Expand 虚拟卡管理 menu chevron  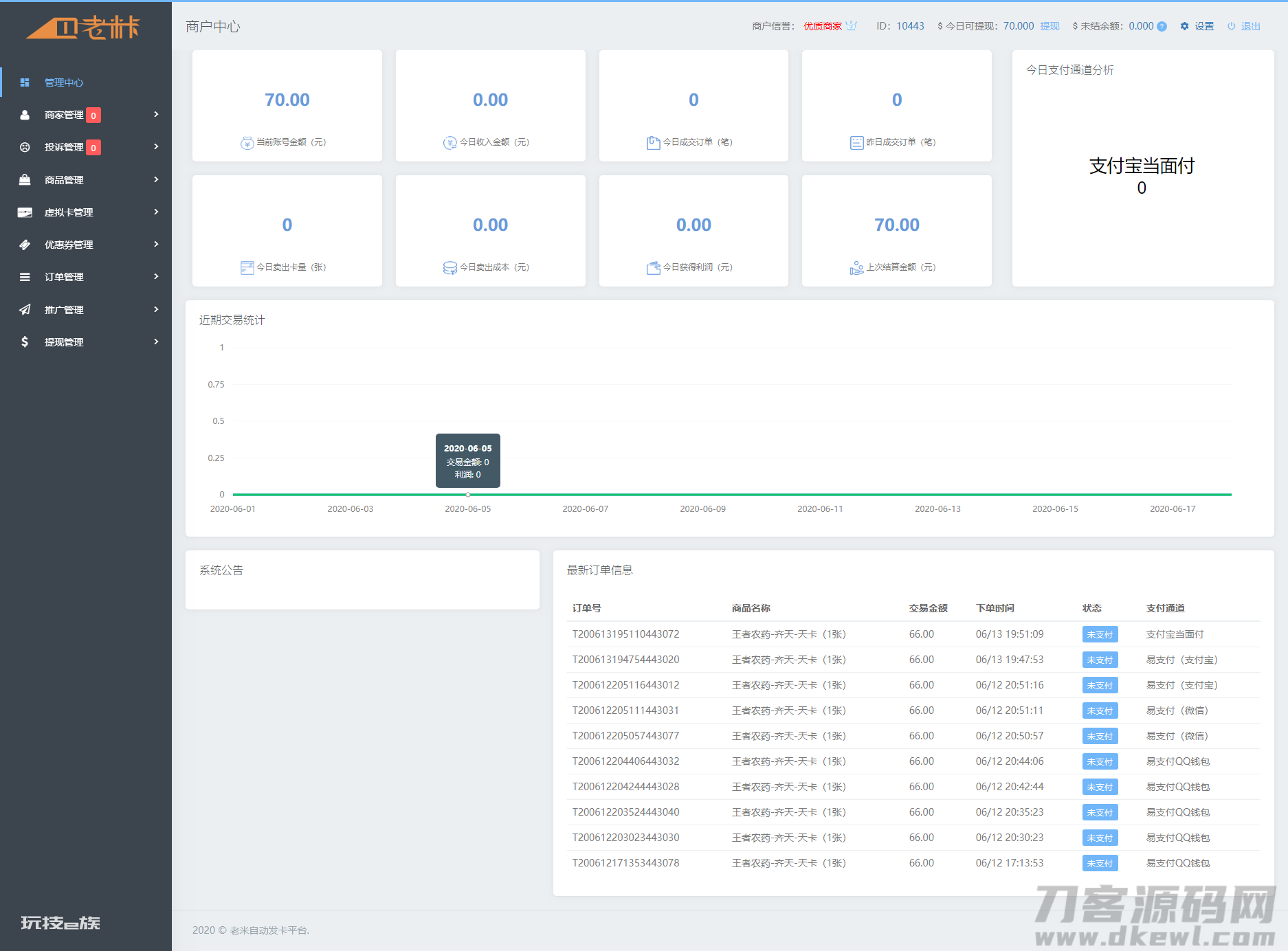coord(157,212)
